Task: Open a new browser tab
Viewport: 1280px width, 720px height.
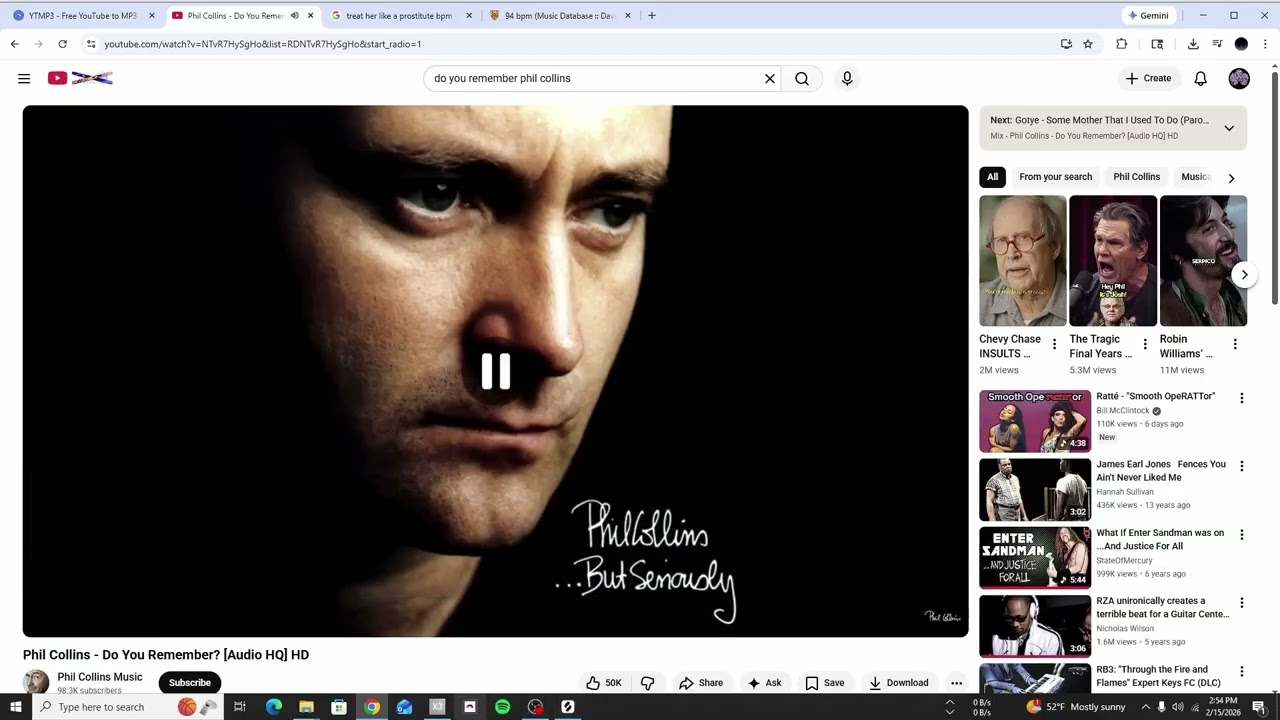Action: click(652, 16)
